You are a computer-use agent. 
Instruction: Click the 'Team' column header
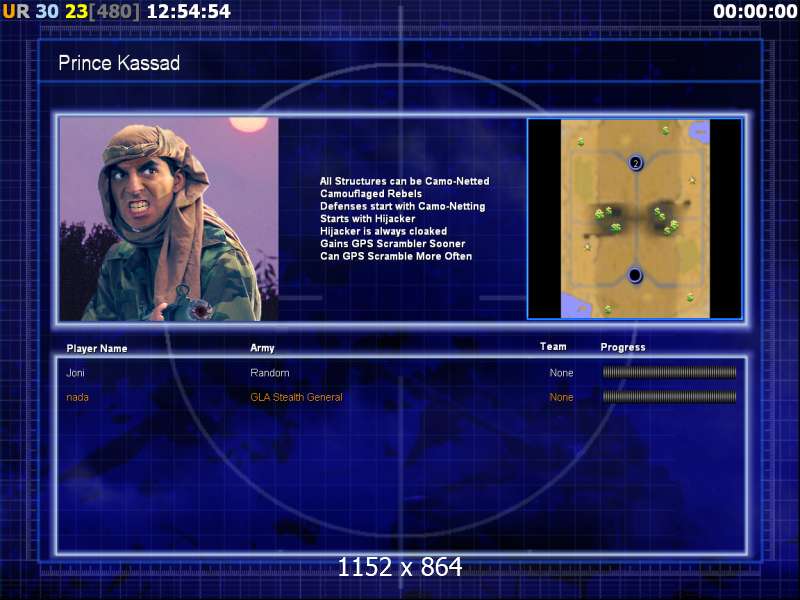(x=553, y=346)
